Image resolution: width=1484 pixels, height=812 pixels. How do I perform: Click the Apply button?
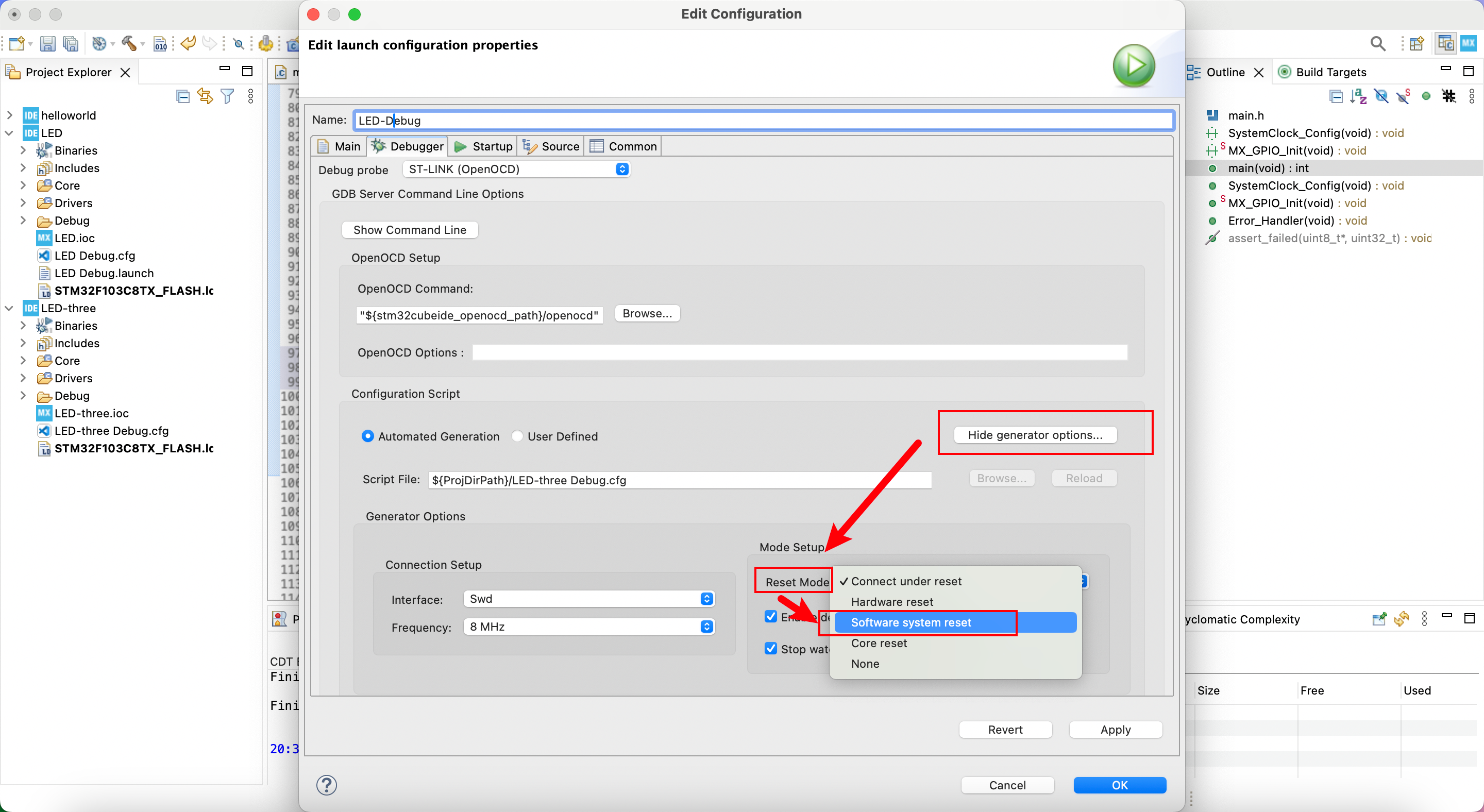coord(1115,730)
